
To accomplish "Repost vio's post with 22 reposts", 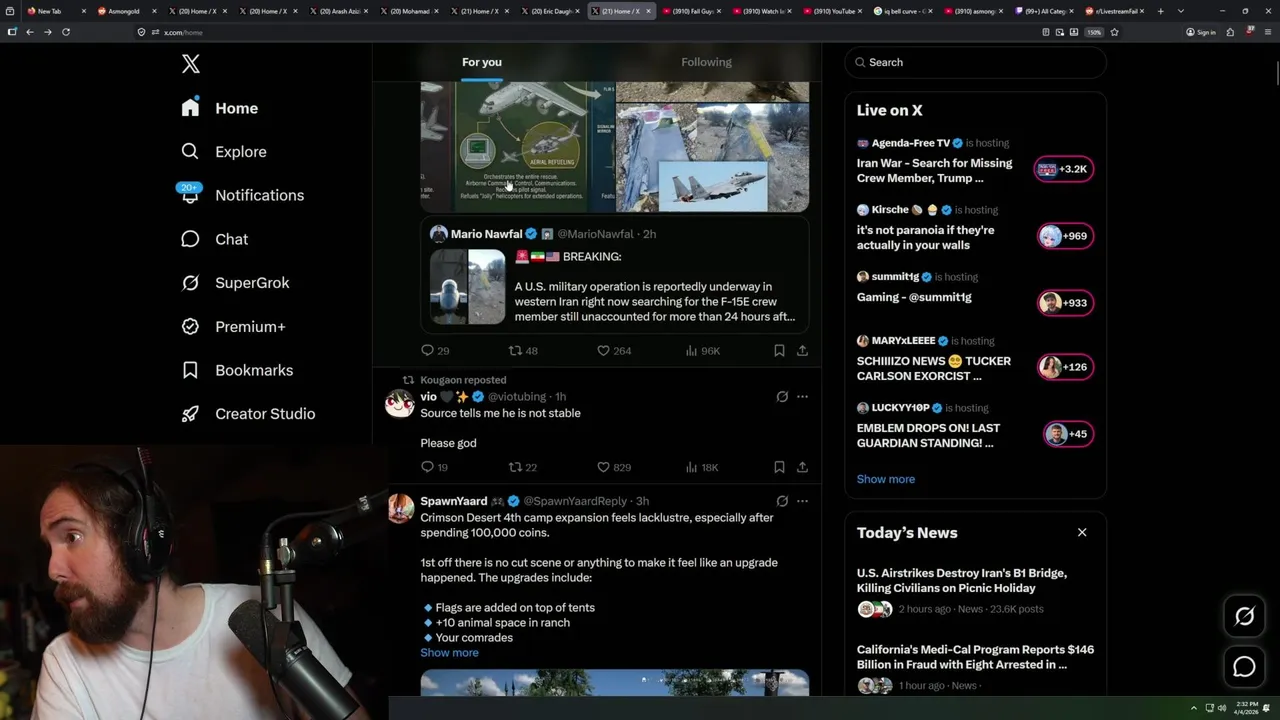I will tap(523, 467).
